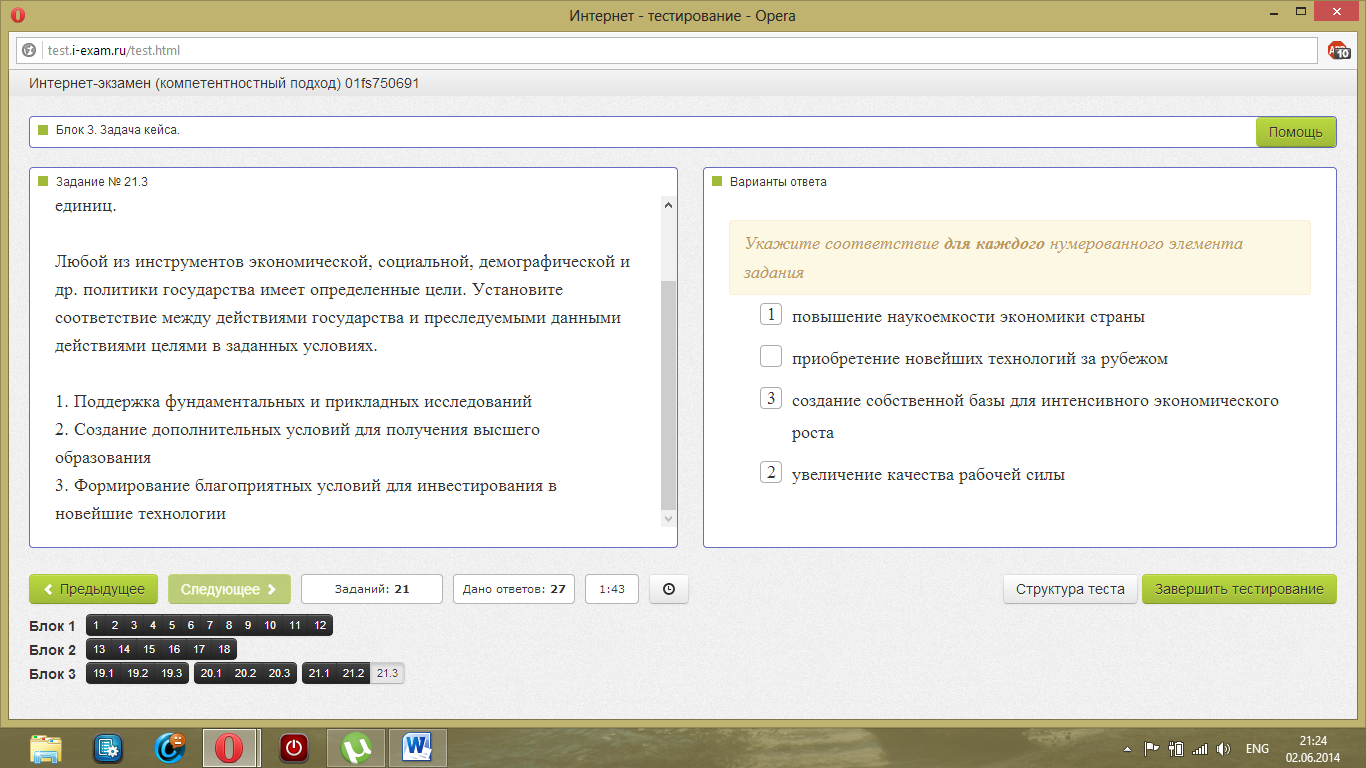Click empty box beside приобретение новейших технологий
The width and height of the screenshot is (1366, 768).
770,356
